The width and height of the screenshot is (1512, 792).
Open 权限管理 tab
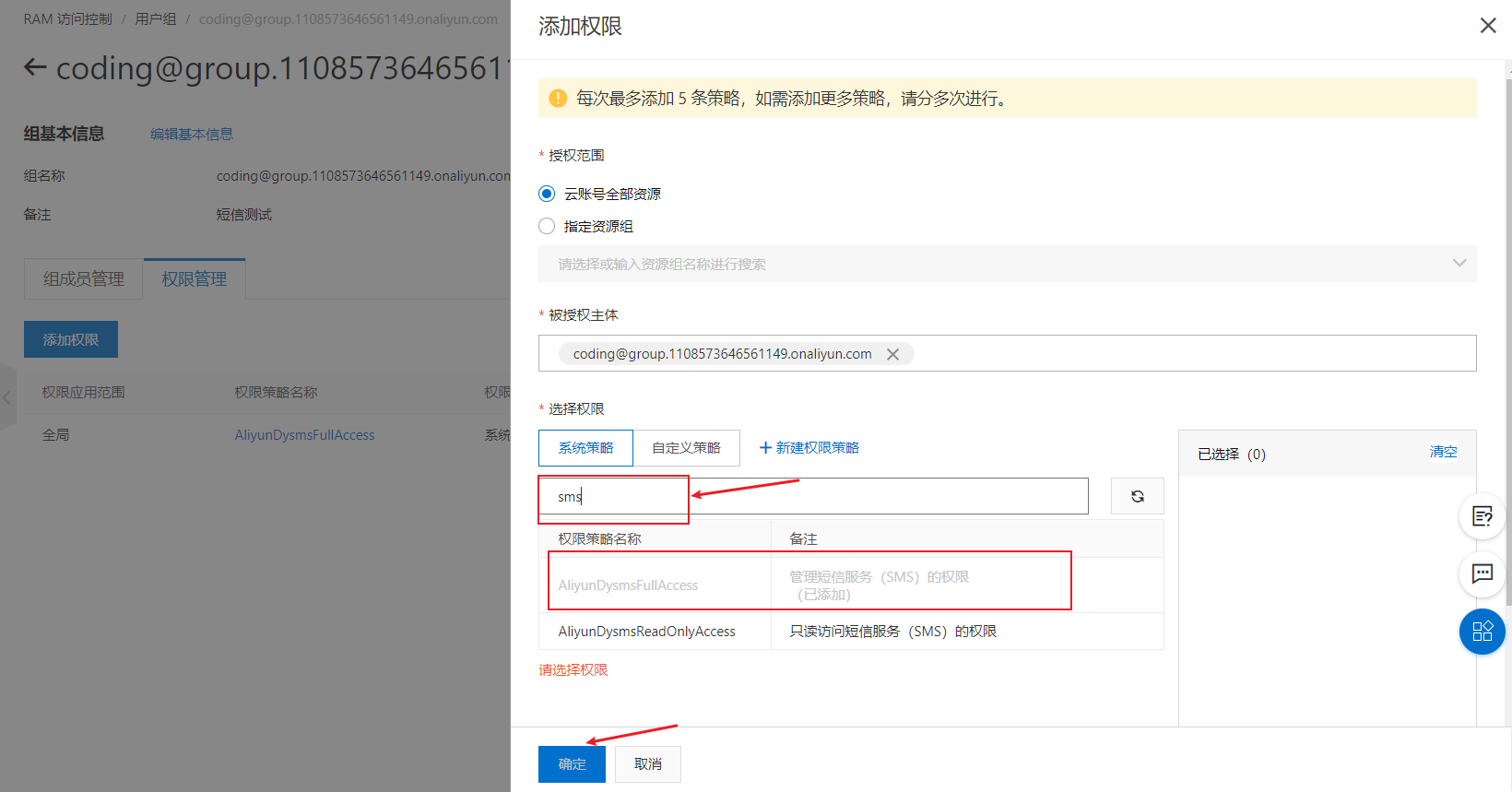click(194, 279)
